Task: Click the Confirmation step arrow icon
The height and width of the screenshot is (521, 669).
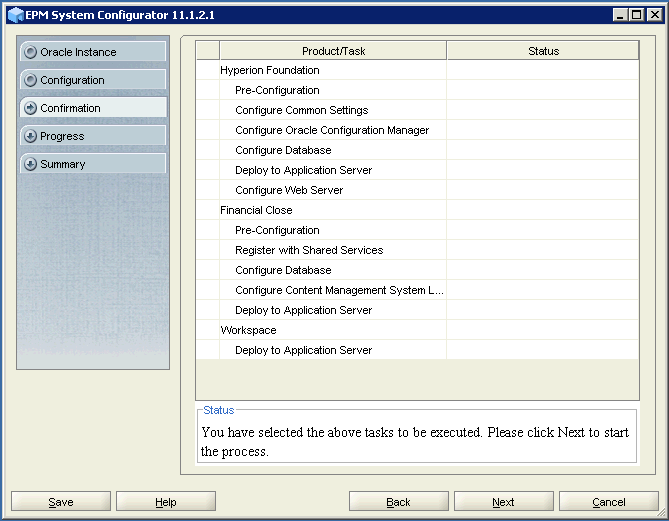Action: pos(30,108)
